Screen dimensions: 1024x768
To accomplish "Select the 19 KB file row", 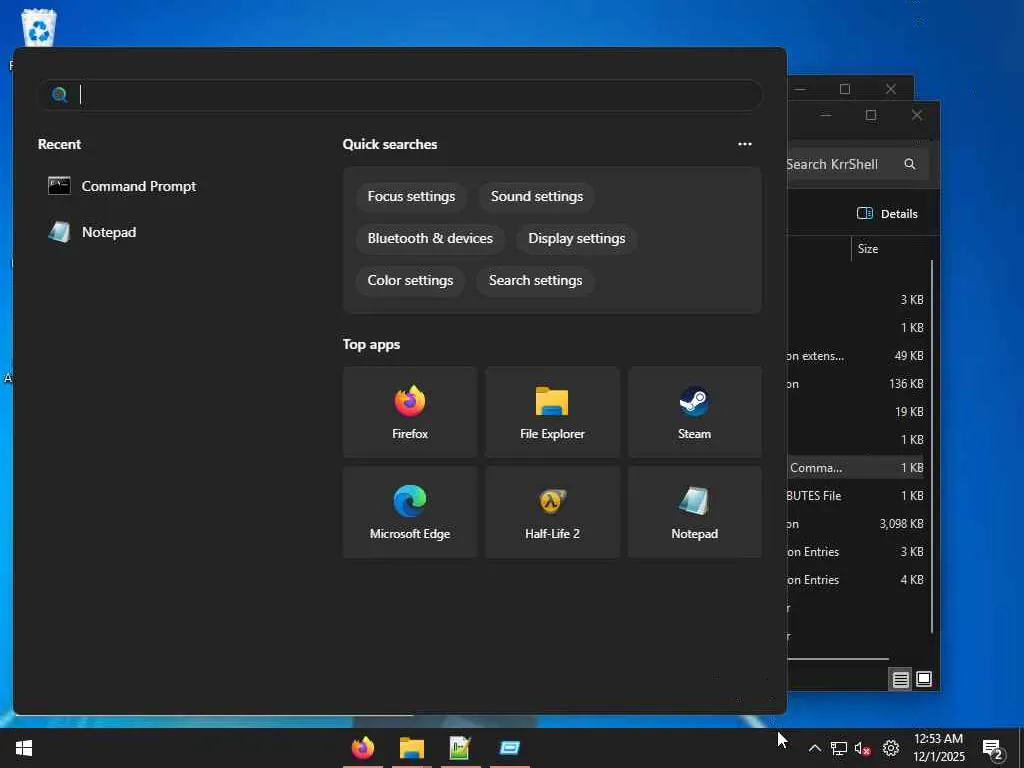I will tap(856, 411).
